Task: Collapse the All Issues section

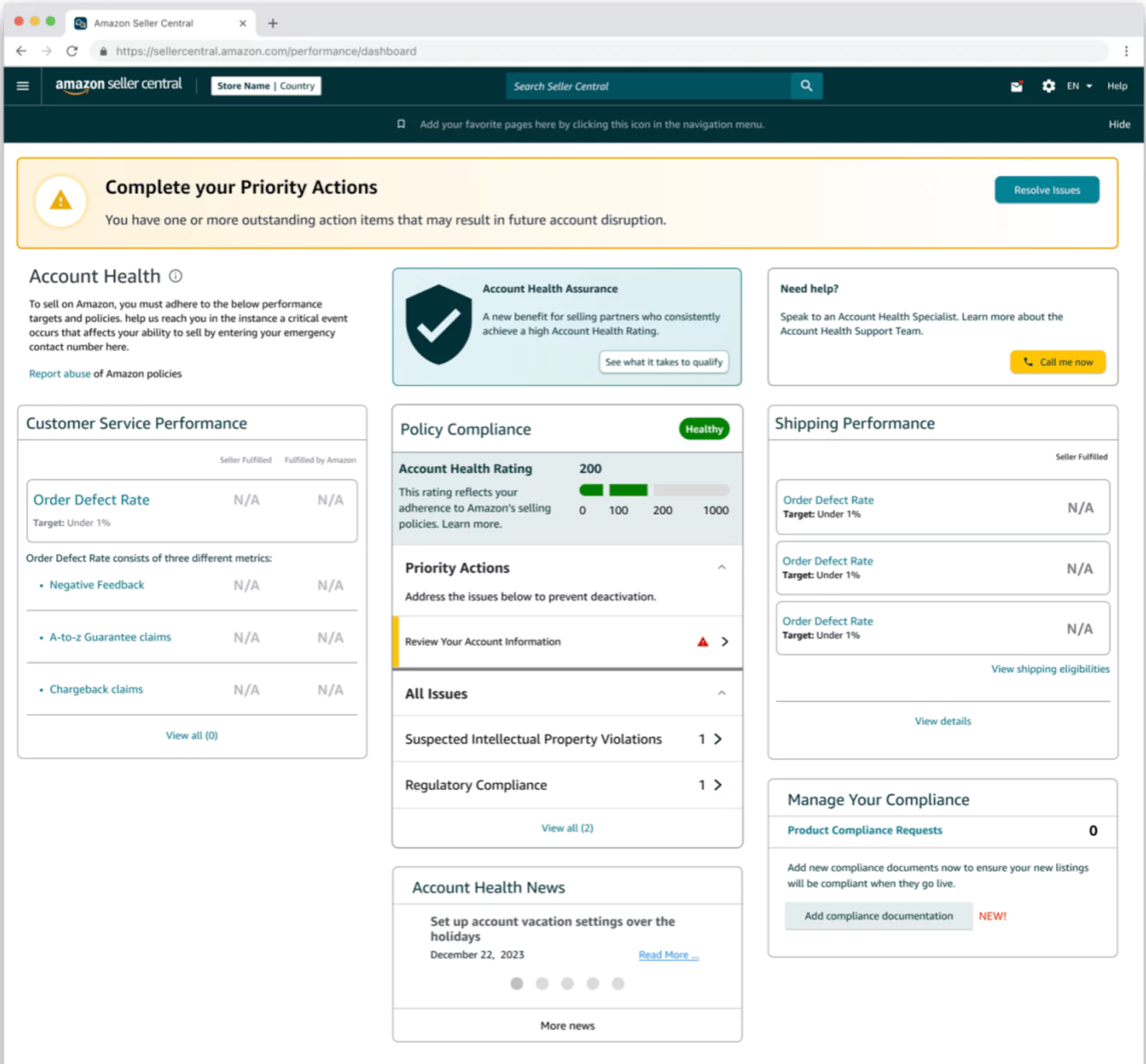Action: tap(721, 693)
